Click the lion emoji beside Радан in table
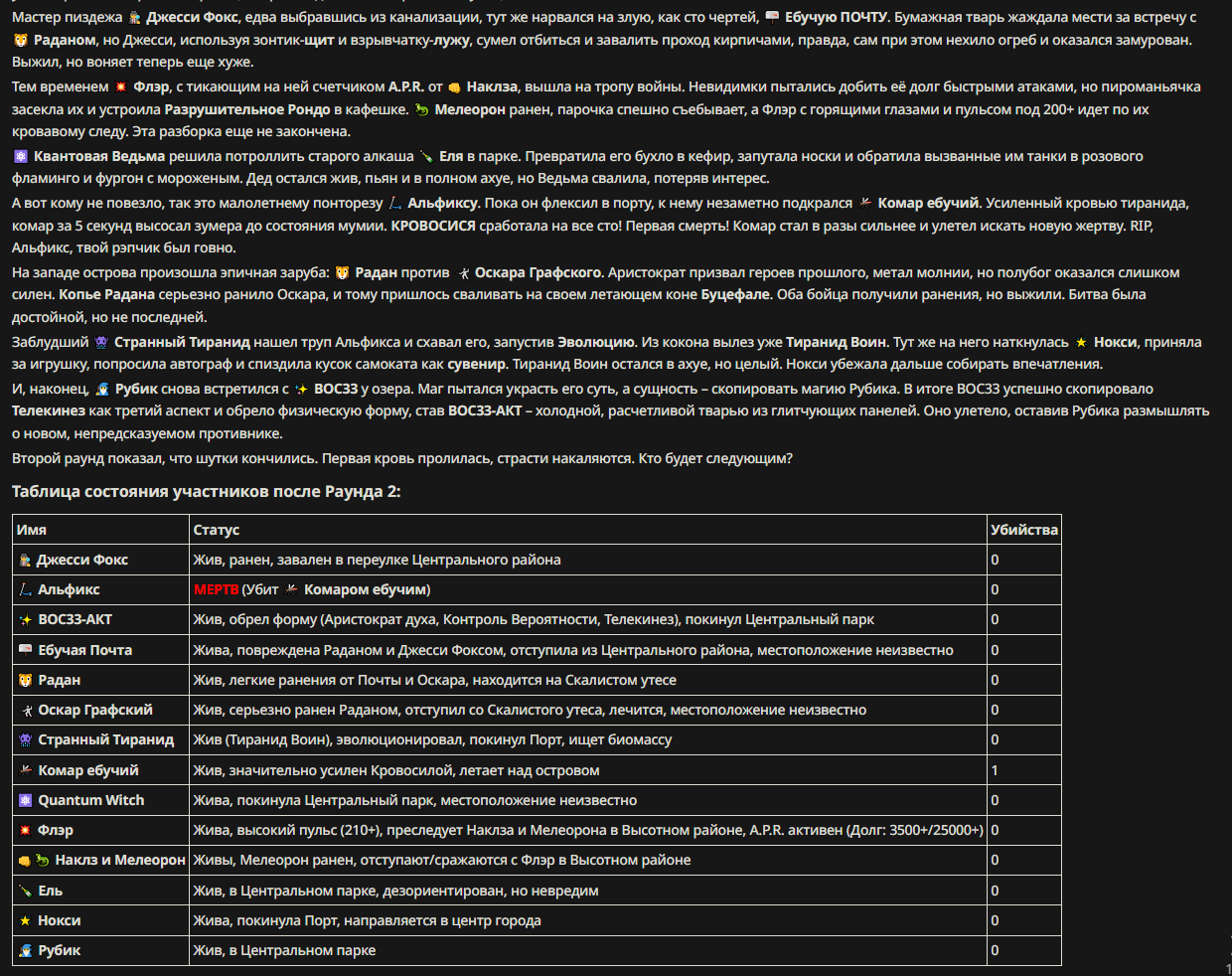 click(26, 681)
